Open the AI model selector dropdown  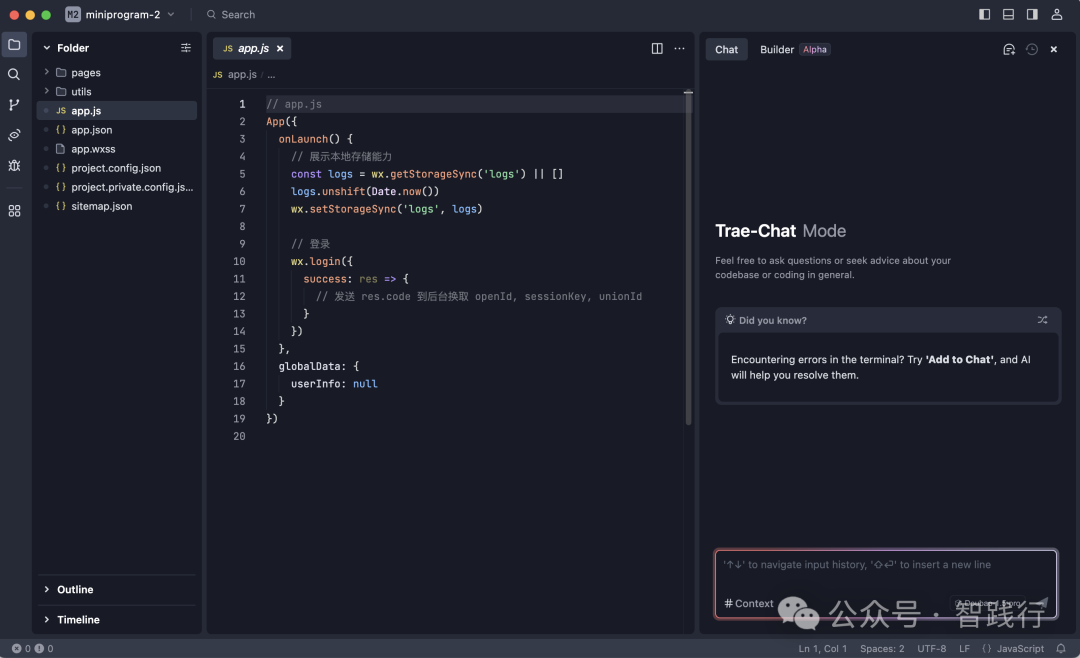point(988,604)
